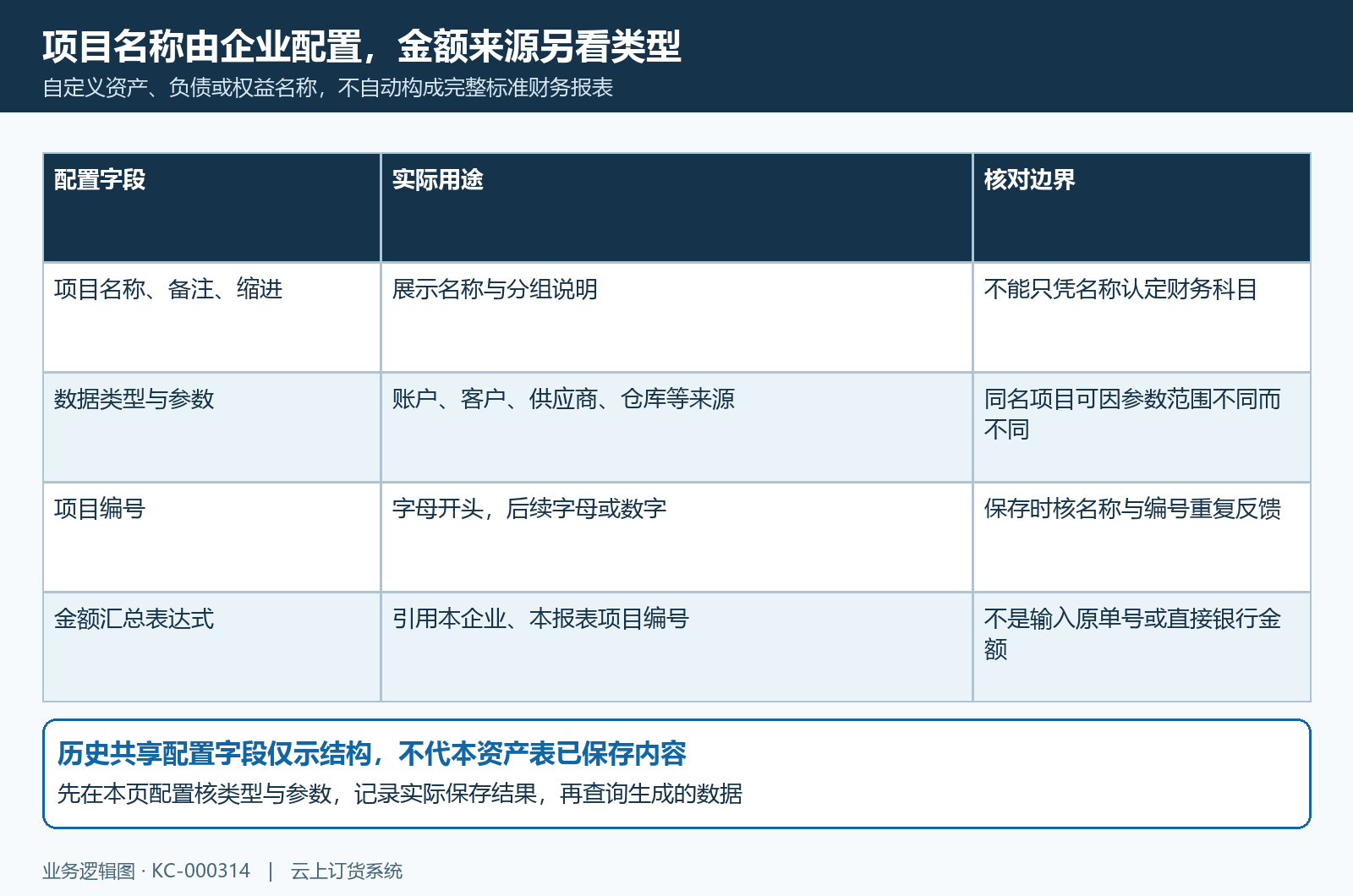Select the cell 同名项目可因参数范围不同而不同
This screenshot has width=1353, height=896.
(1142, 428)
